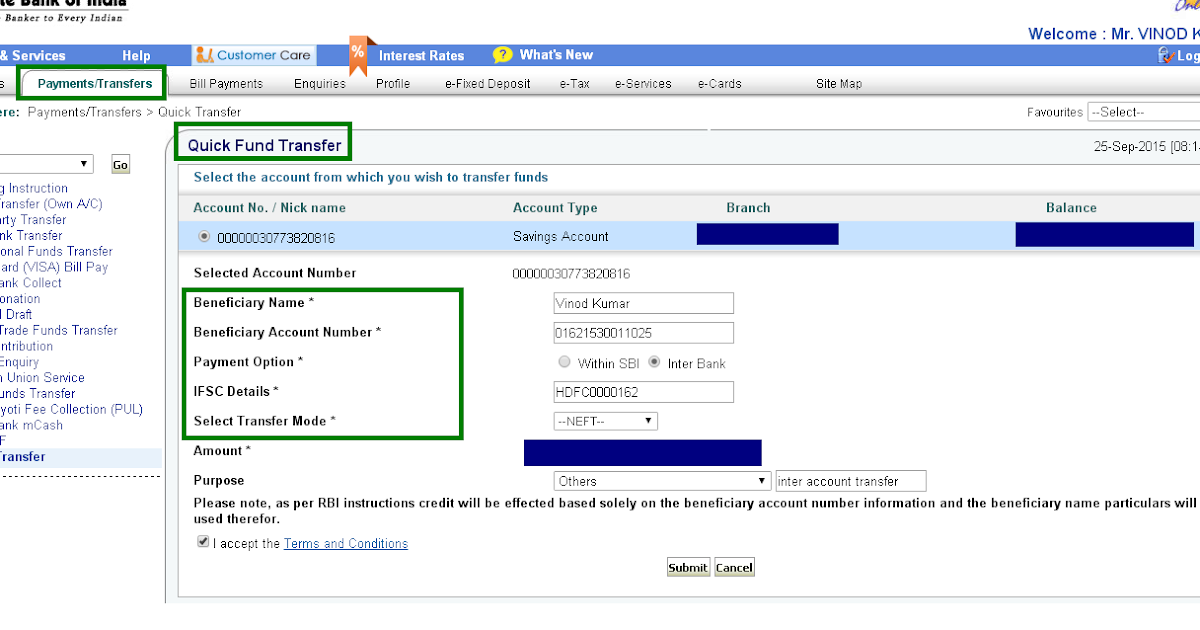Choose the Within SBI payment option
Image resolution: width=1200 pixels, height=630 pixels.
(x=564, y=362)
